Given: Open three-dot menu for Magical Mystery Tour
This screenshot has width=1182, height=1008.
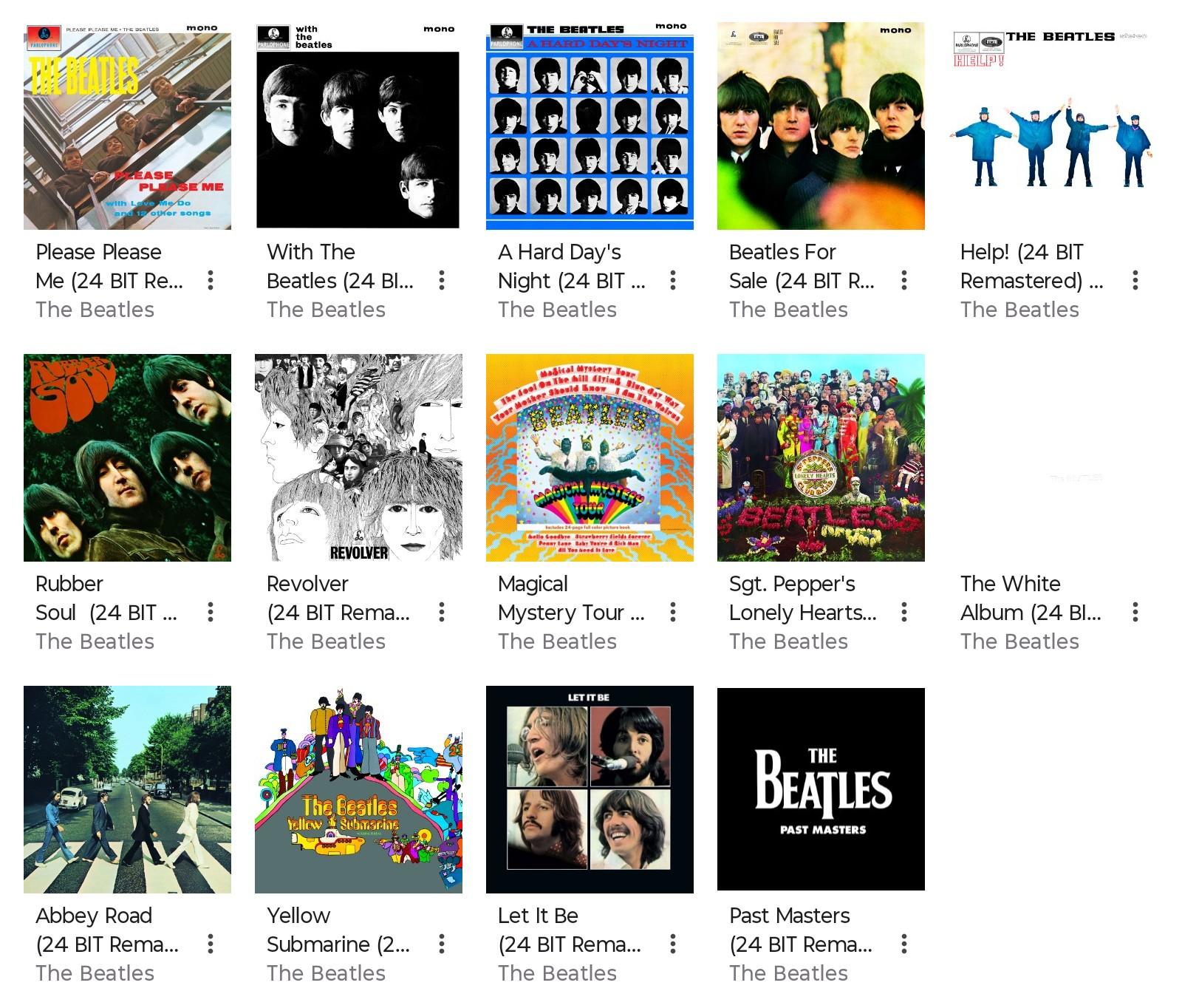Looking at the screenshot, I should click(x=673, y=612).
